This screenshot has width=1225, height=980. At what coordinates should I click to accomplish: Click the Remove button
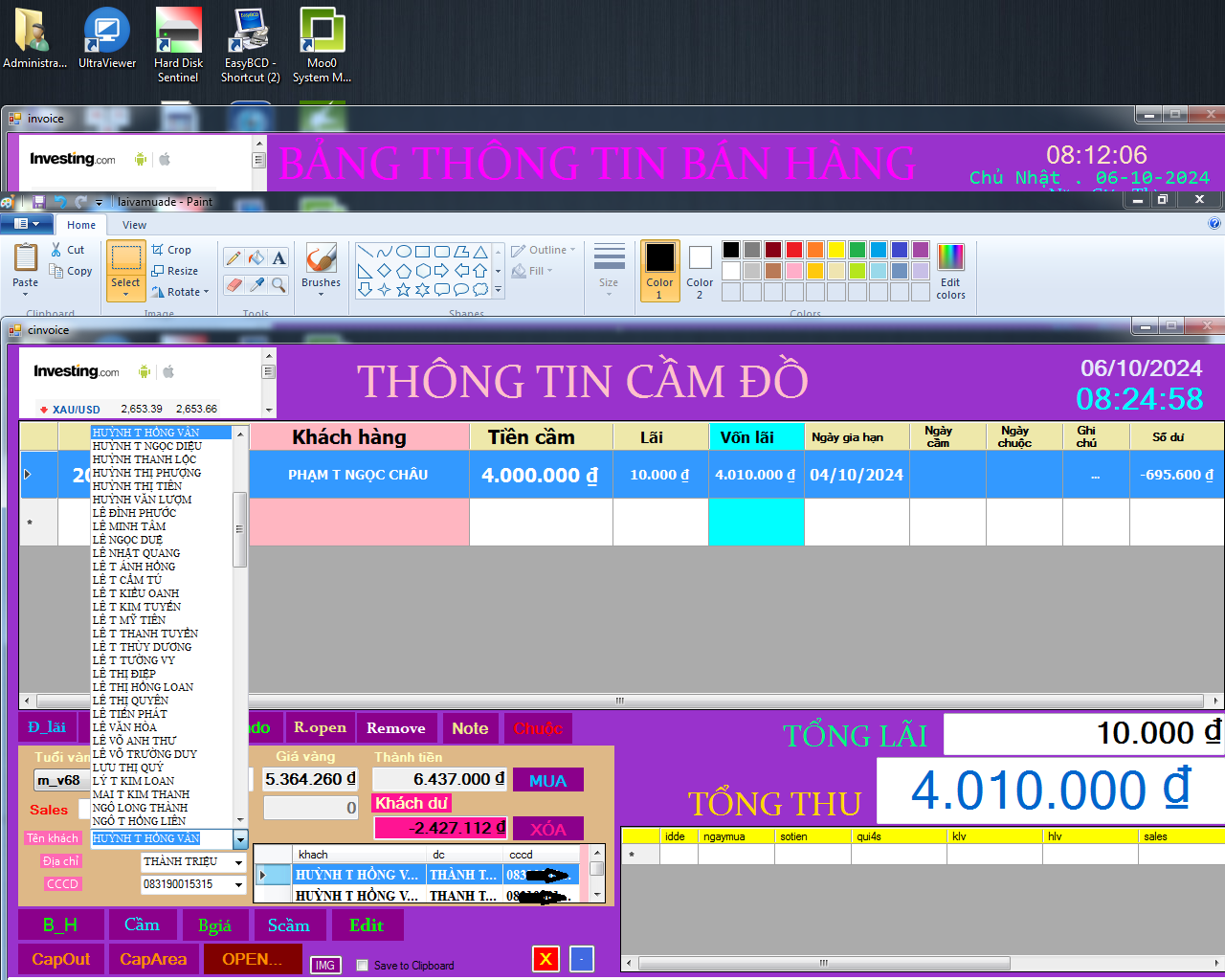[396, 728]
